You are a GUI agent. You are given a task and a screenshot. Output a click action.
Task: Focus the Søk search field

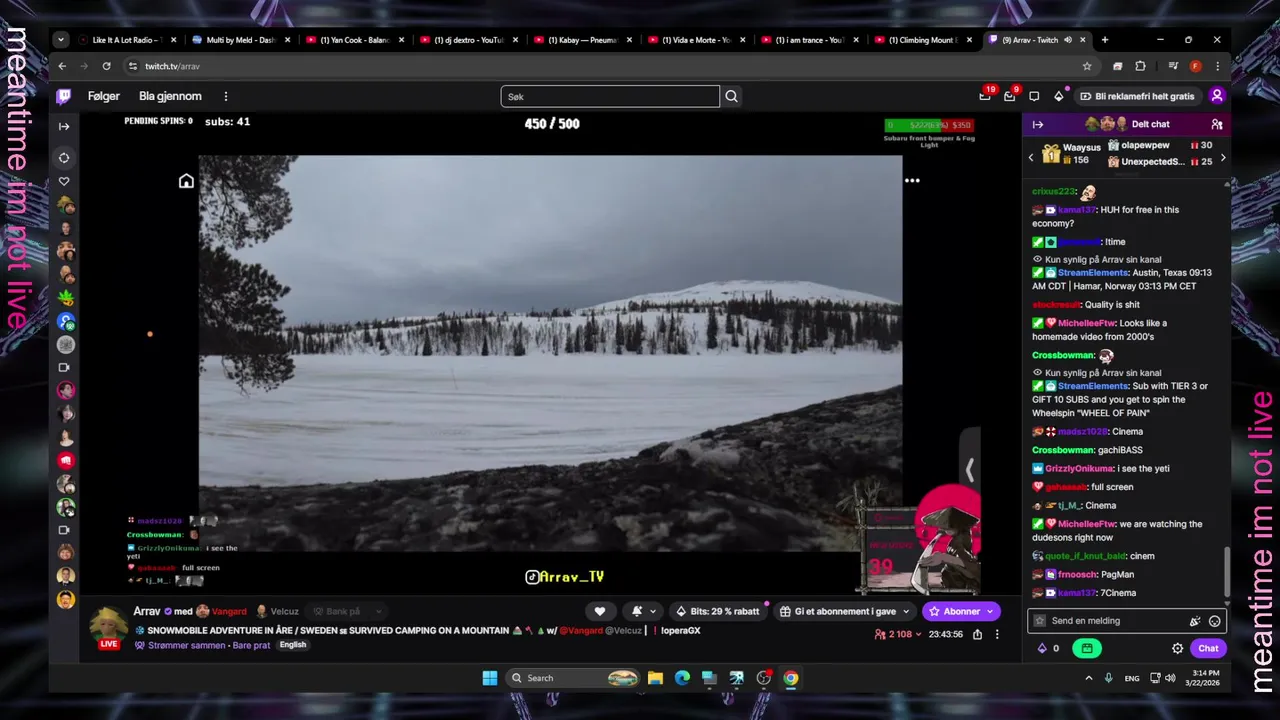(x=610, y=96)
